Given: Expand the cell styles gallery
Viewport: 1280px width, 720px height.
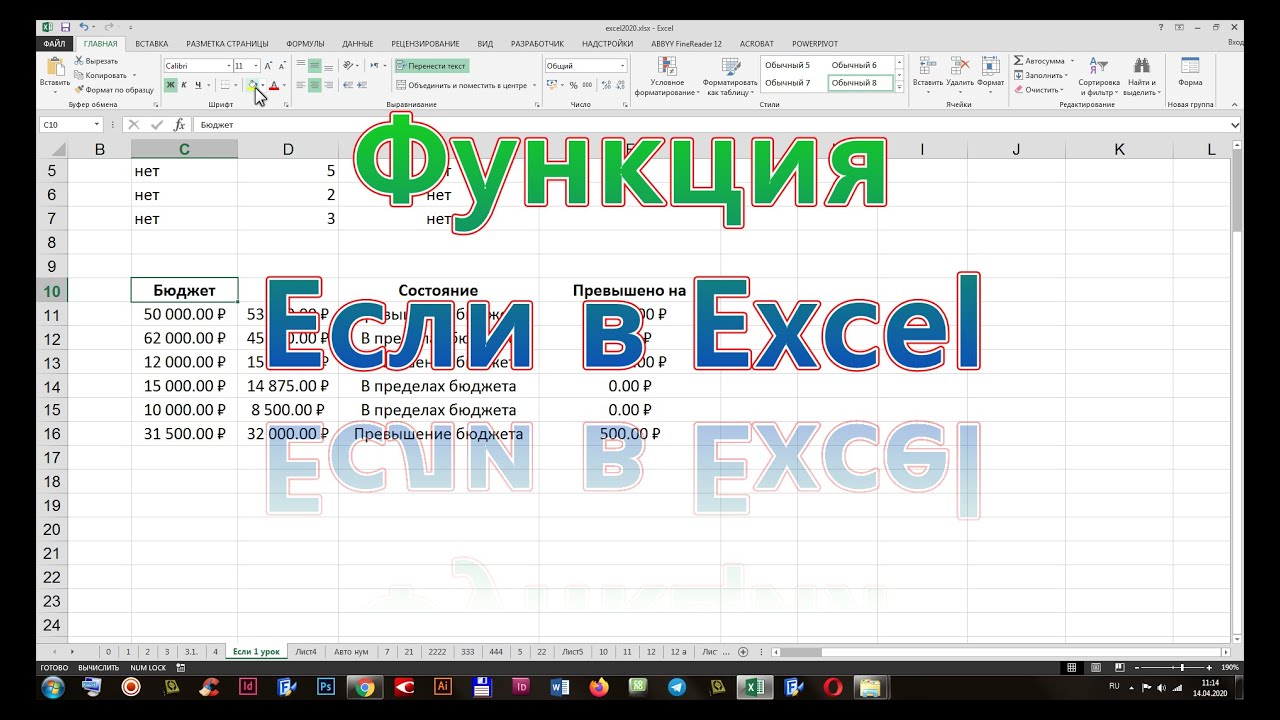Looking at the screenshot, I should (x=899, y=89).
